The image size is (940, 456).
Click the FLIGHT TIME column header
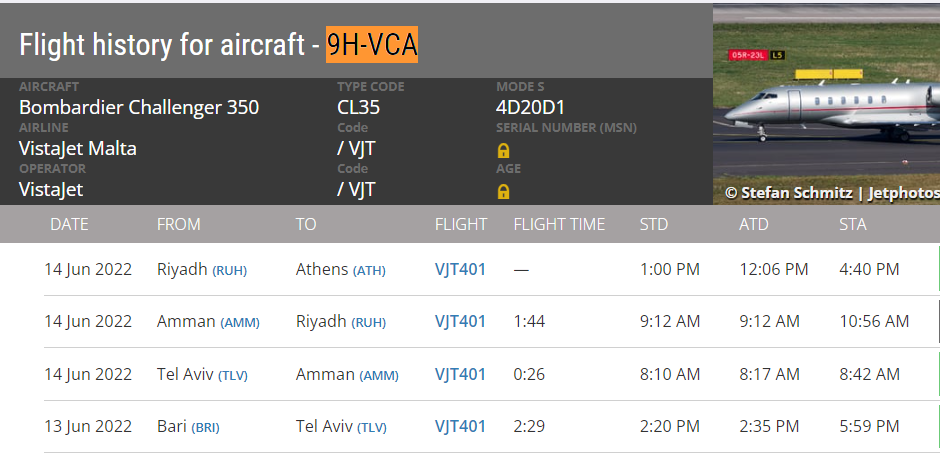[x=559, y=224]
